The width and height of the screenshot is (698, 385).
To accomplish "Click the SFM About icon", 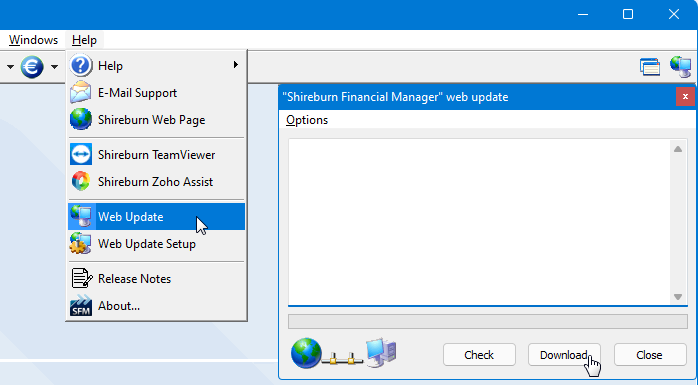I will [x=81, y=305].
